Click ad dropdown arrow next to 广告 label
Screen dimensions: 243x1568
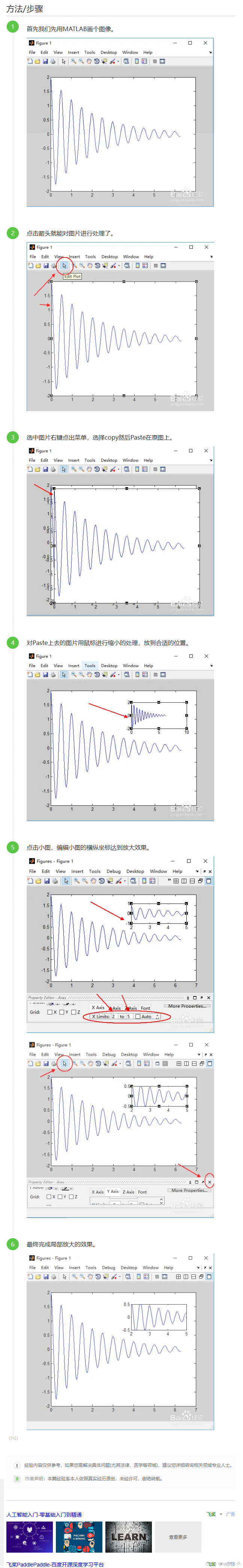click(x=220, y=1514)
